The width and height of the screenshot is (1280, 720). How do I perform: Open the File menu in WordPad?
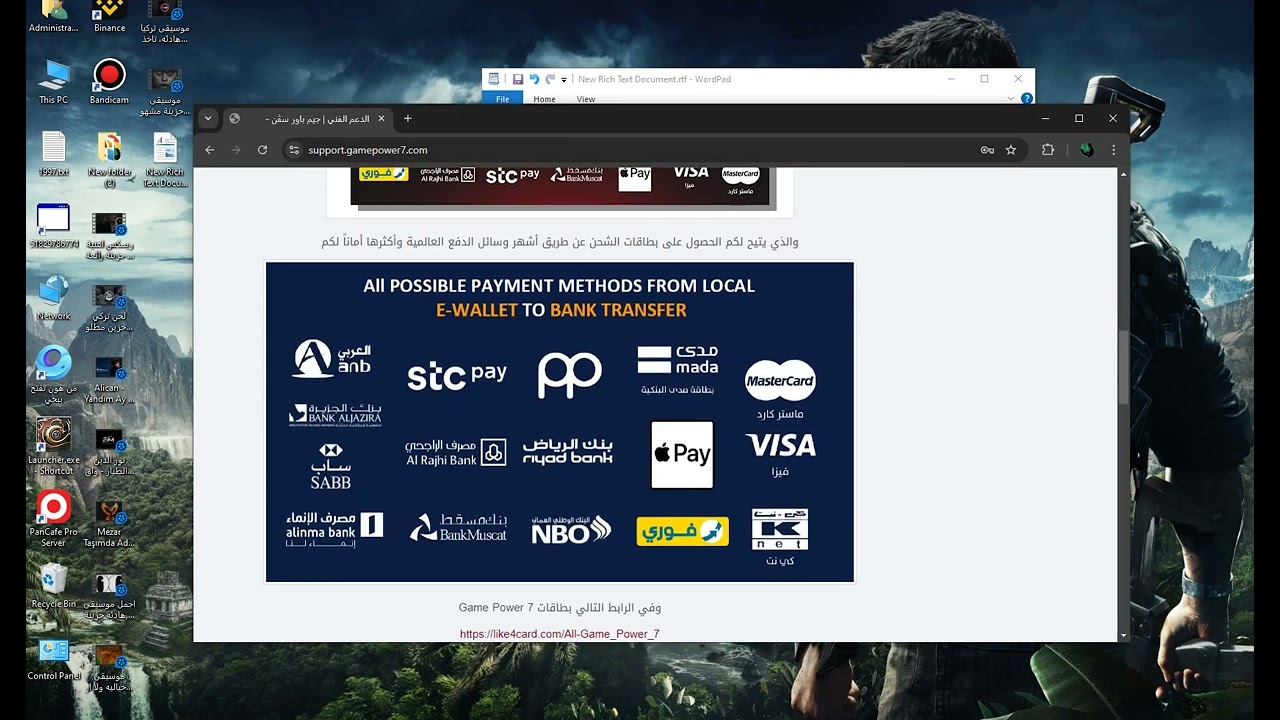[503, 99]
